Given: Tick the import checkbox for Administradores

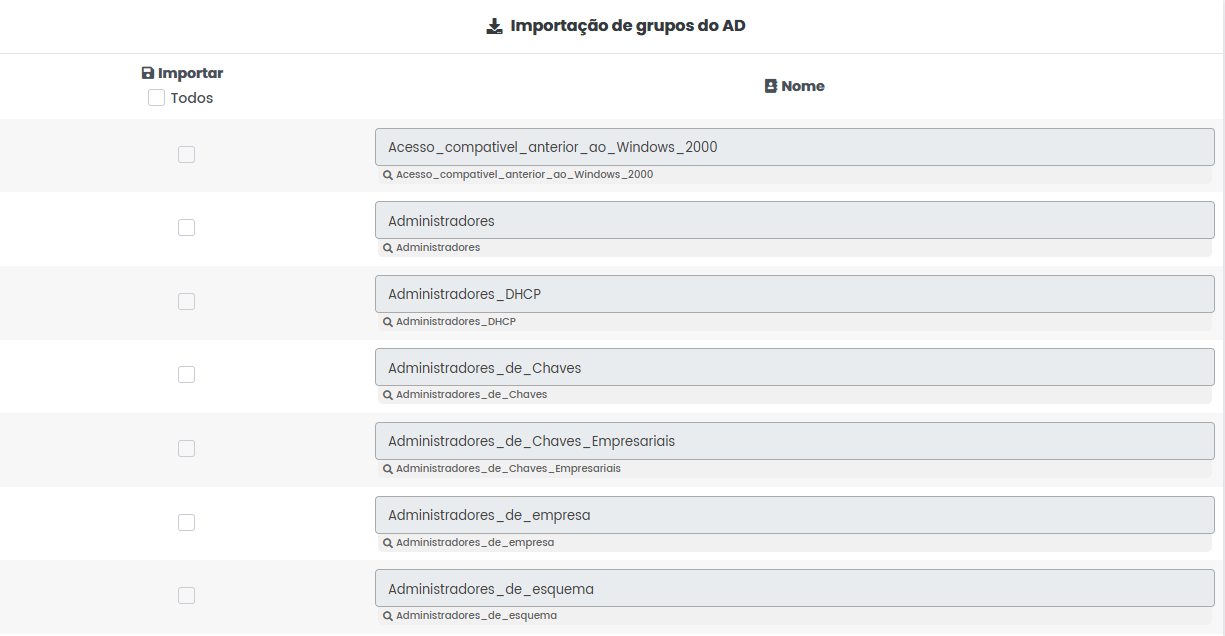Looking at the screenshot, I should (x=186, y=228).
